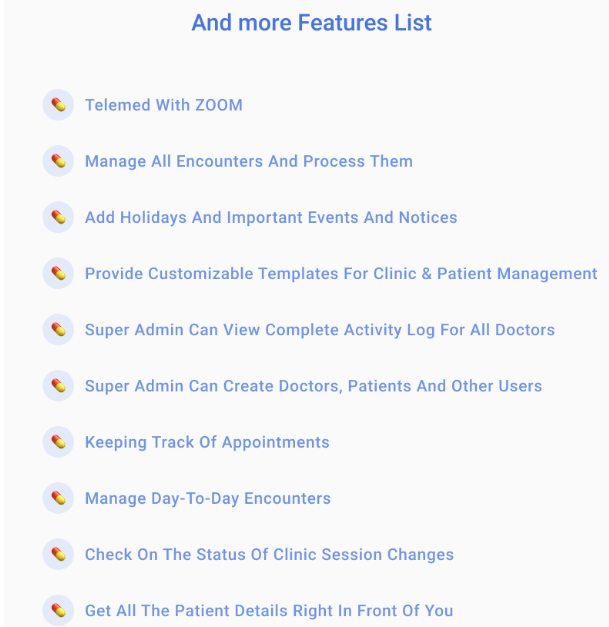The height and width of the screenshot is (627, 609).
Task: Click the pill icon next to Day-To-Day Encounters
Action: [x=58, y=497]
